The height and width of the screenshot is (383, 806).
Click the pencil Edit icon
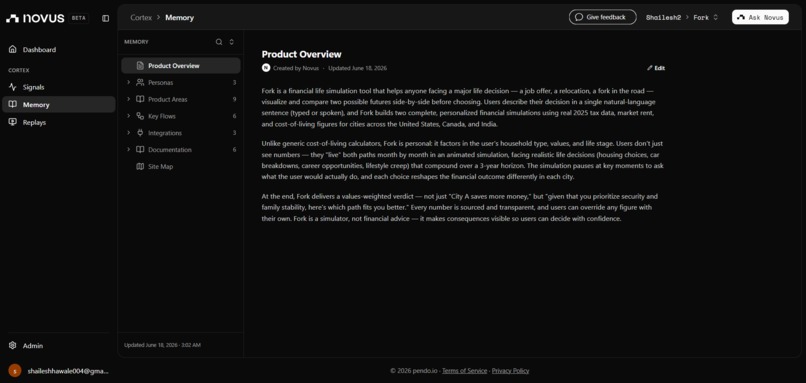[650, 68]
